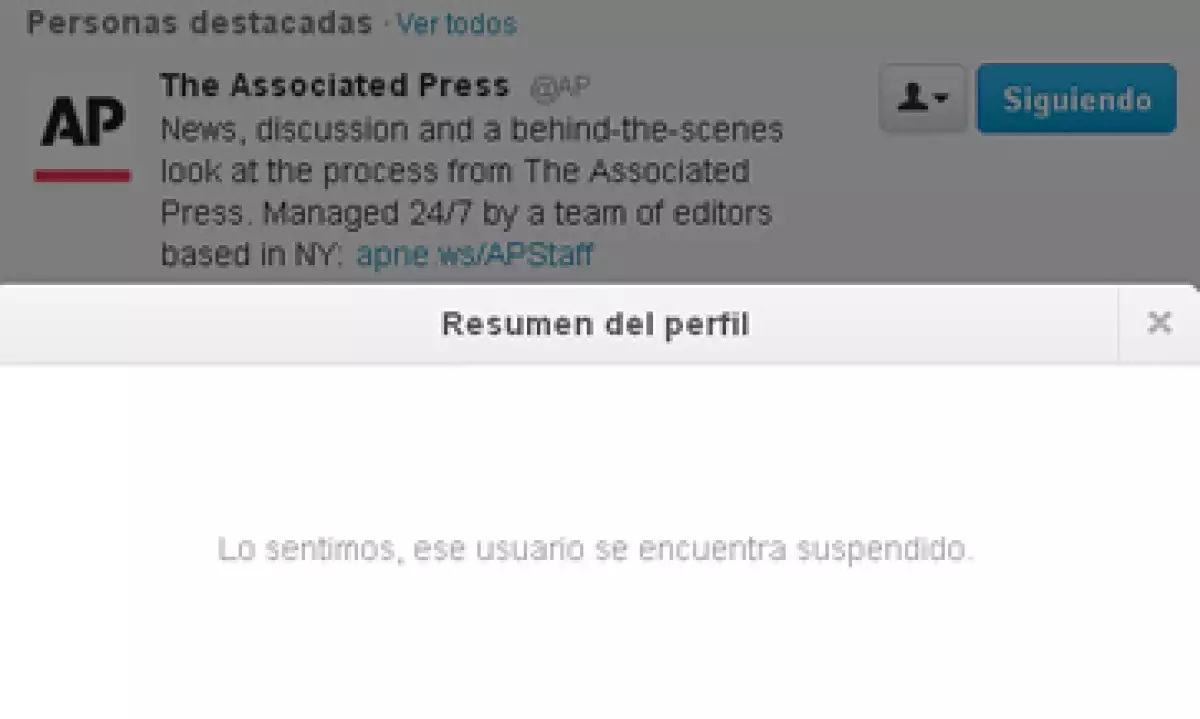The width and height of the screenshot is (1200, 719).
Task: Open The Associated Press profile name
Action: 334,86
